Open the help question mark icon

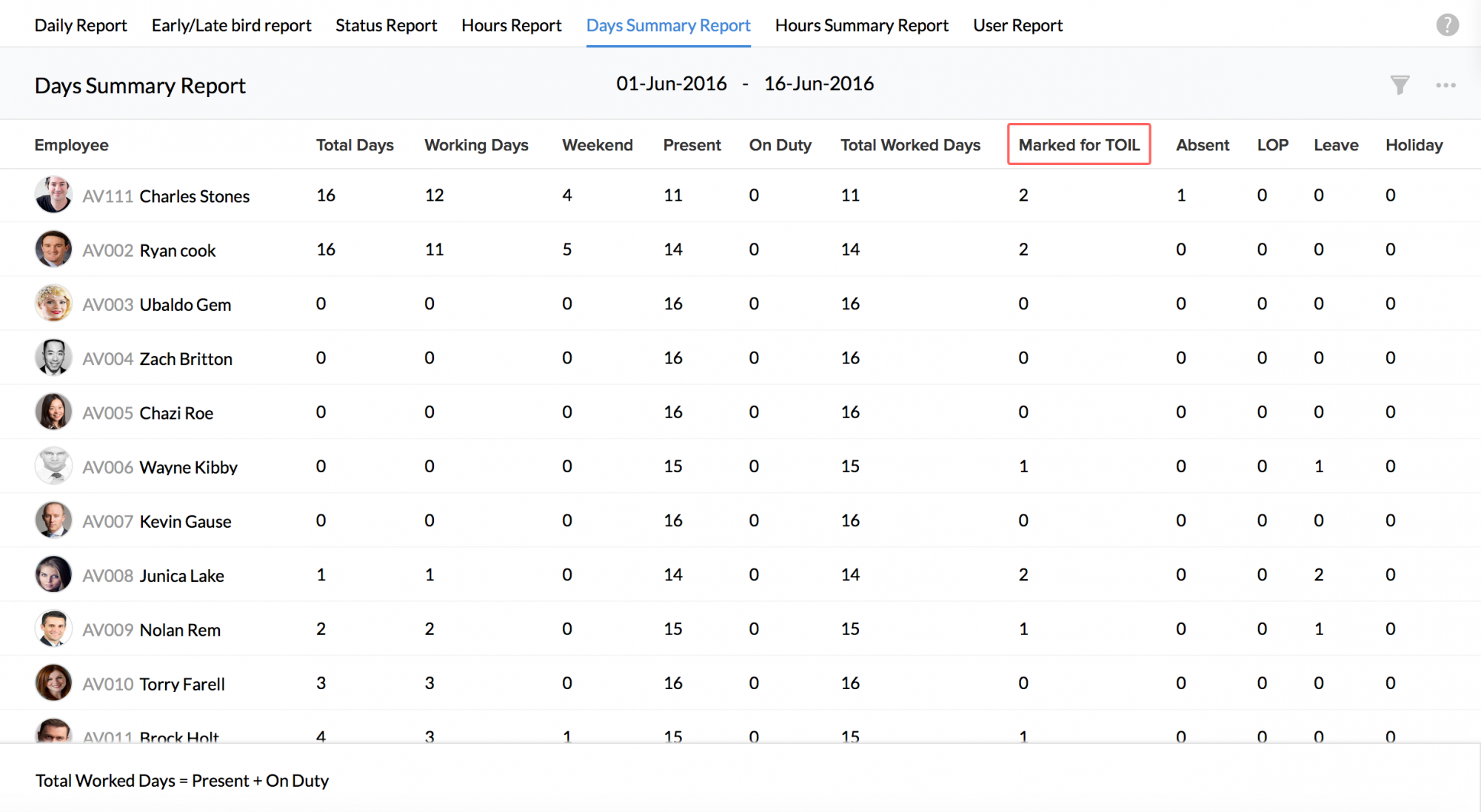pyautogui.click(x=1447, y=25)
